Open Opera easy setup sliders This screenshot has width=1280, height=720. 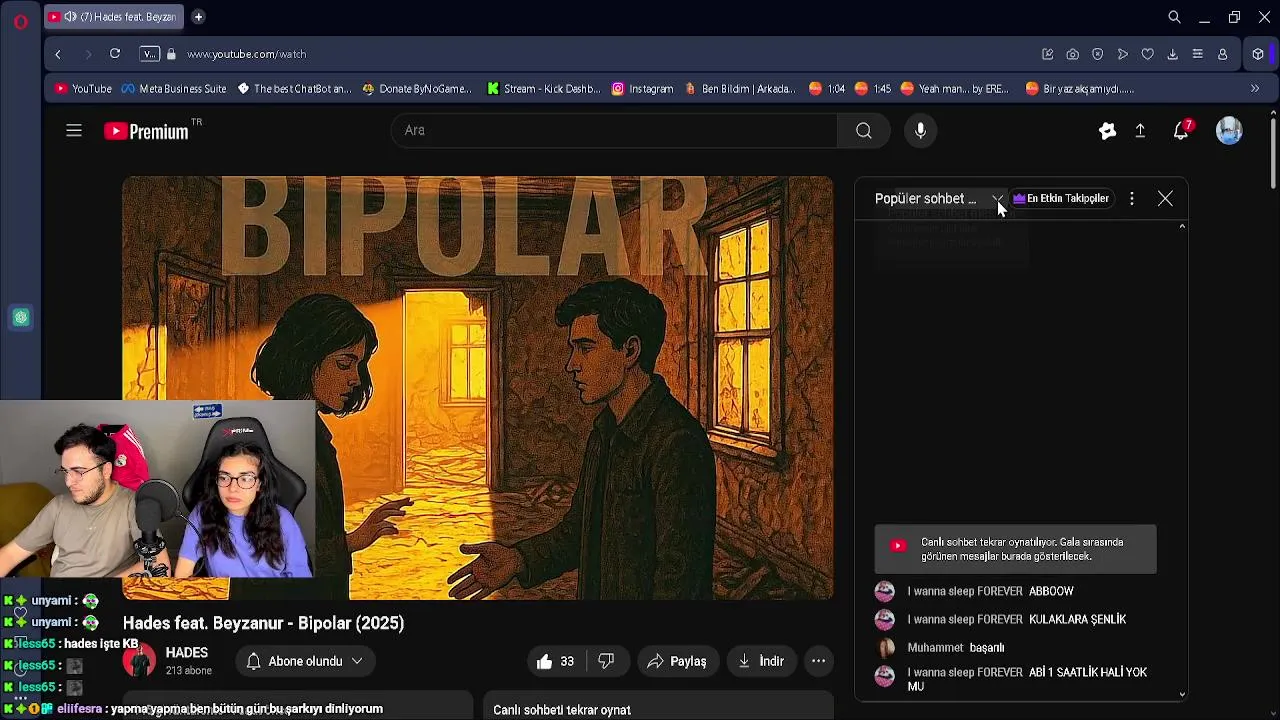[1197, 54]
